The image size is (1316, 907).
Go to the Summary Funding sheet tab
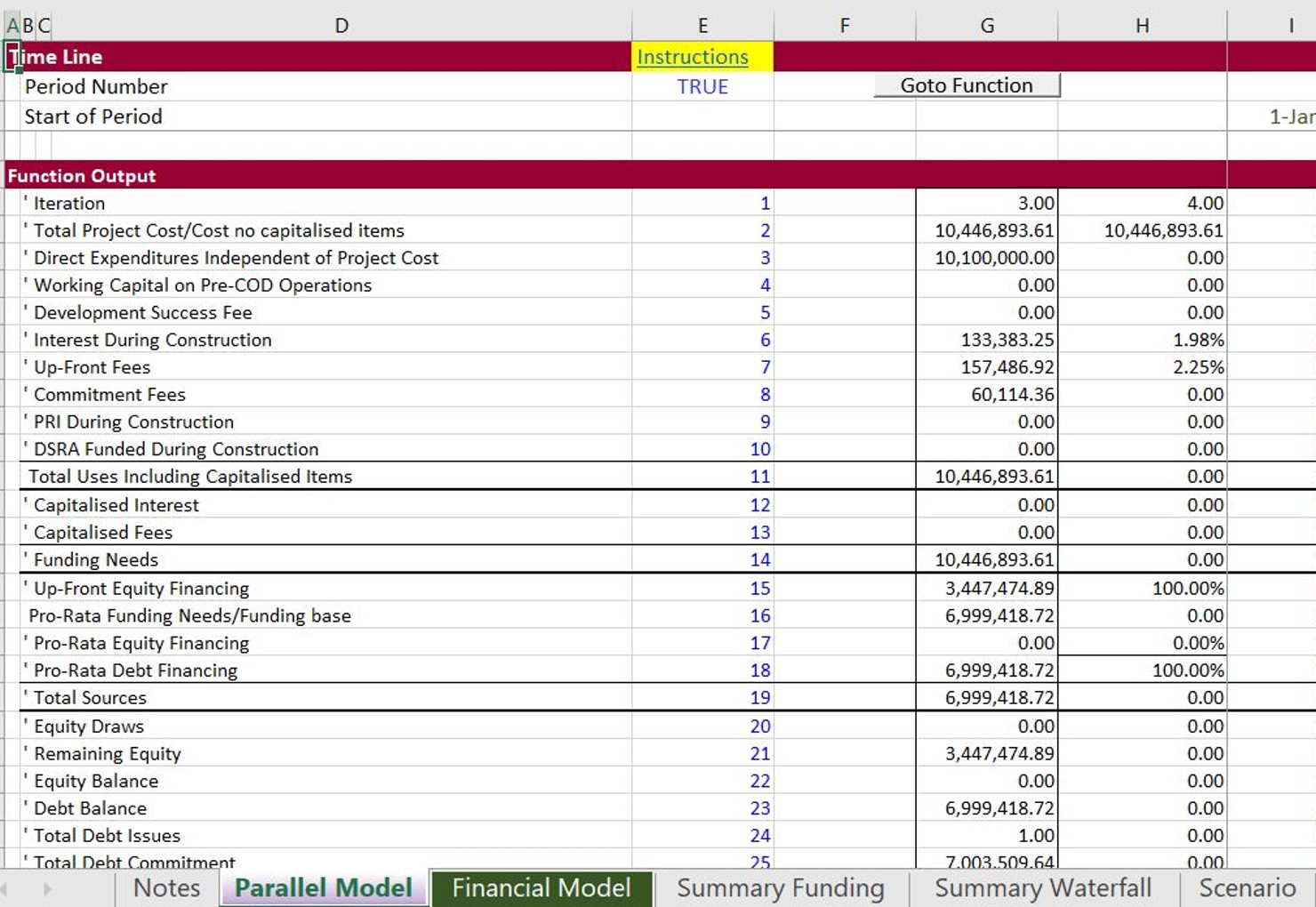(x=781, y=887)
